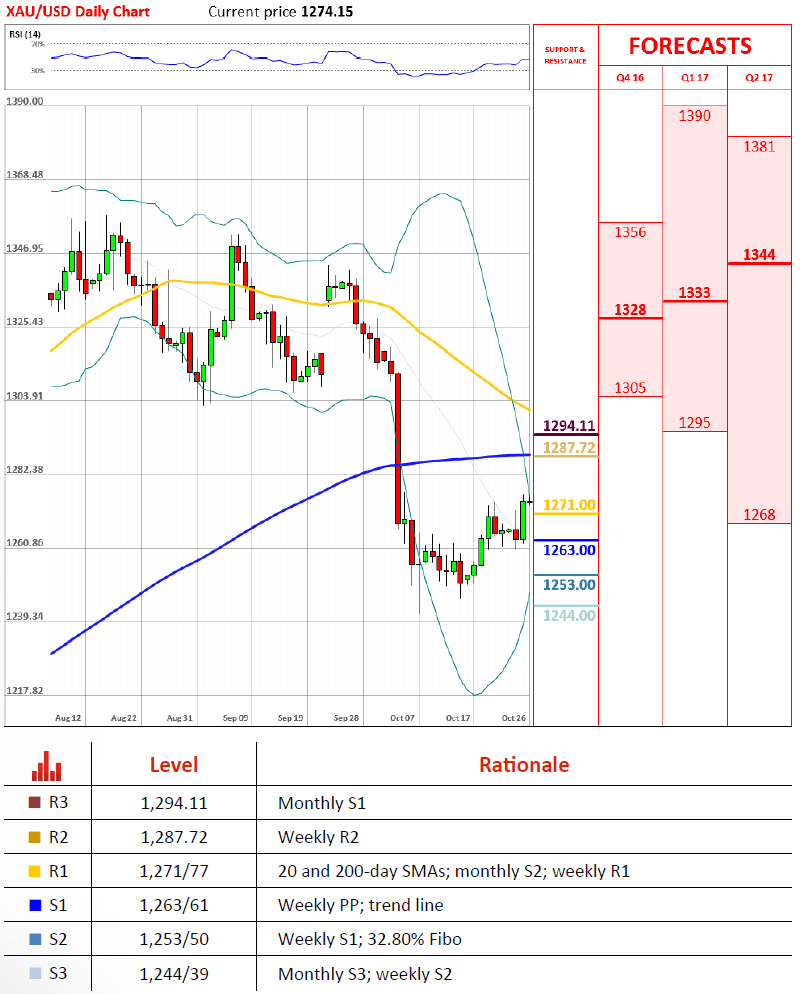Select the Q2 17 forecast column header

pos(759,77)
